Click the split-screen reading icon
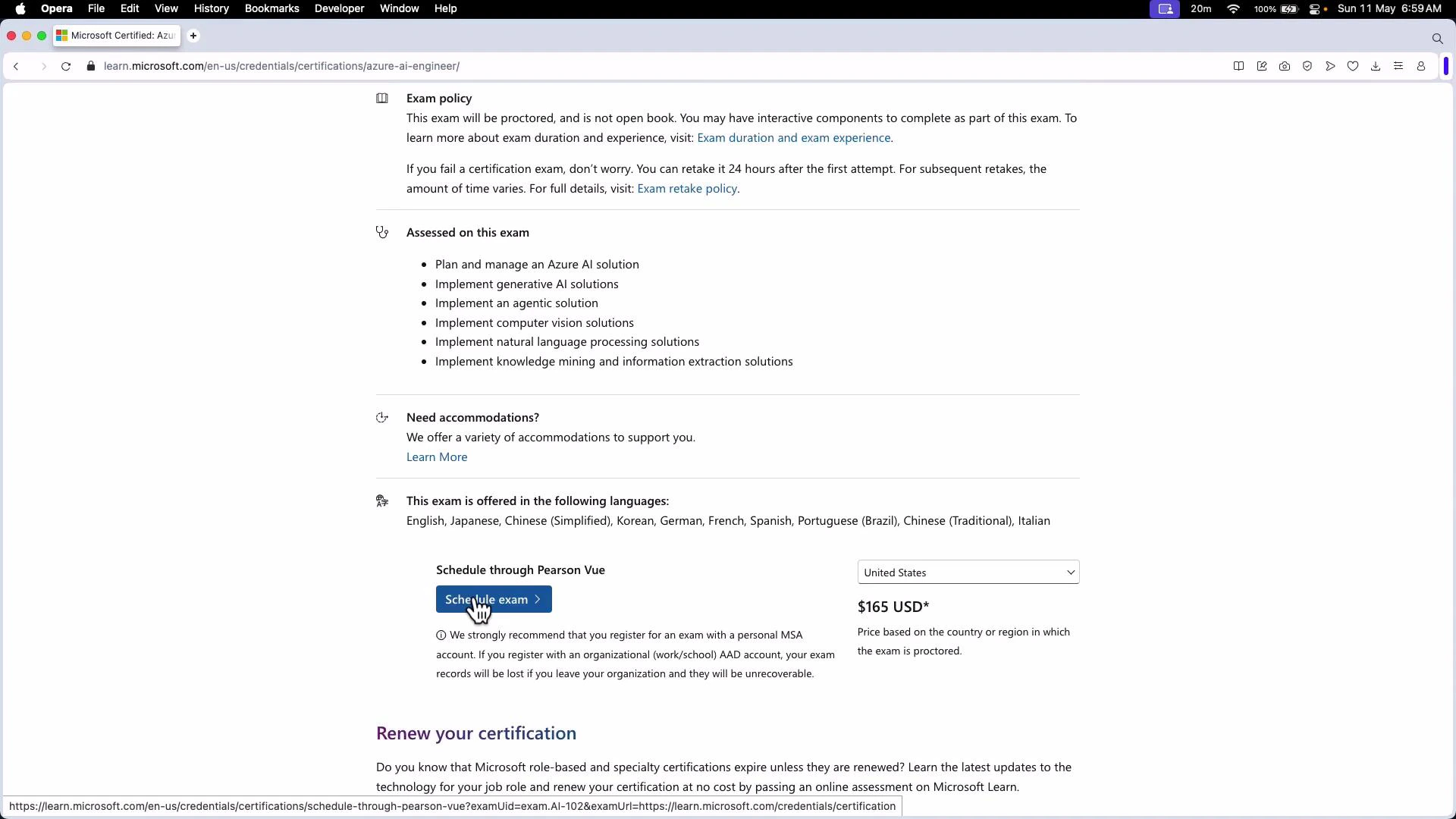Image resolution: width=1456 pixels, height=819 pixels. click(x=1238, y=66)
